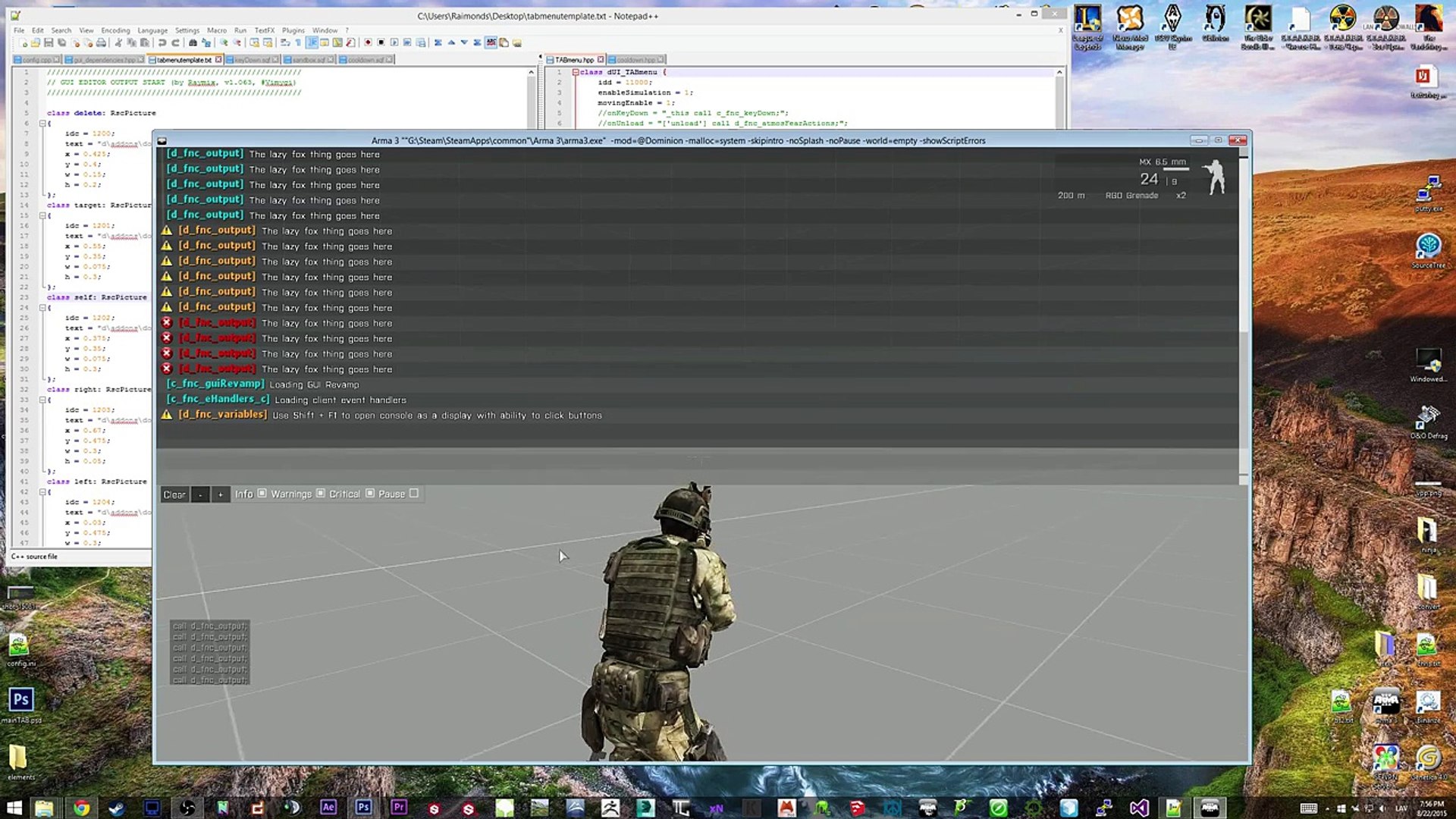Toggle the Info checkbox in console
This screenshot has width=1456, height=819.
[262, 493]
